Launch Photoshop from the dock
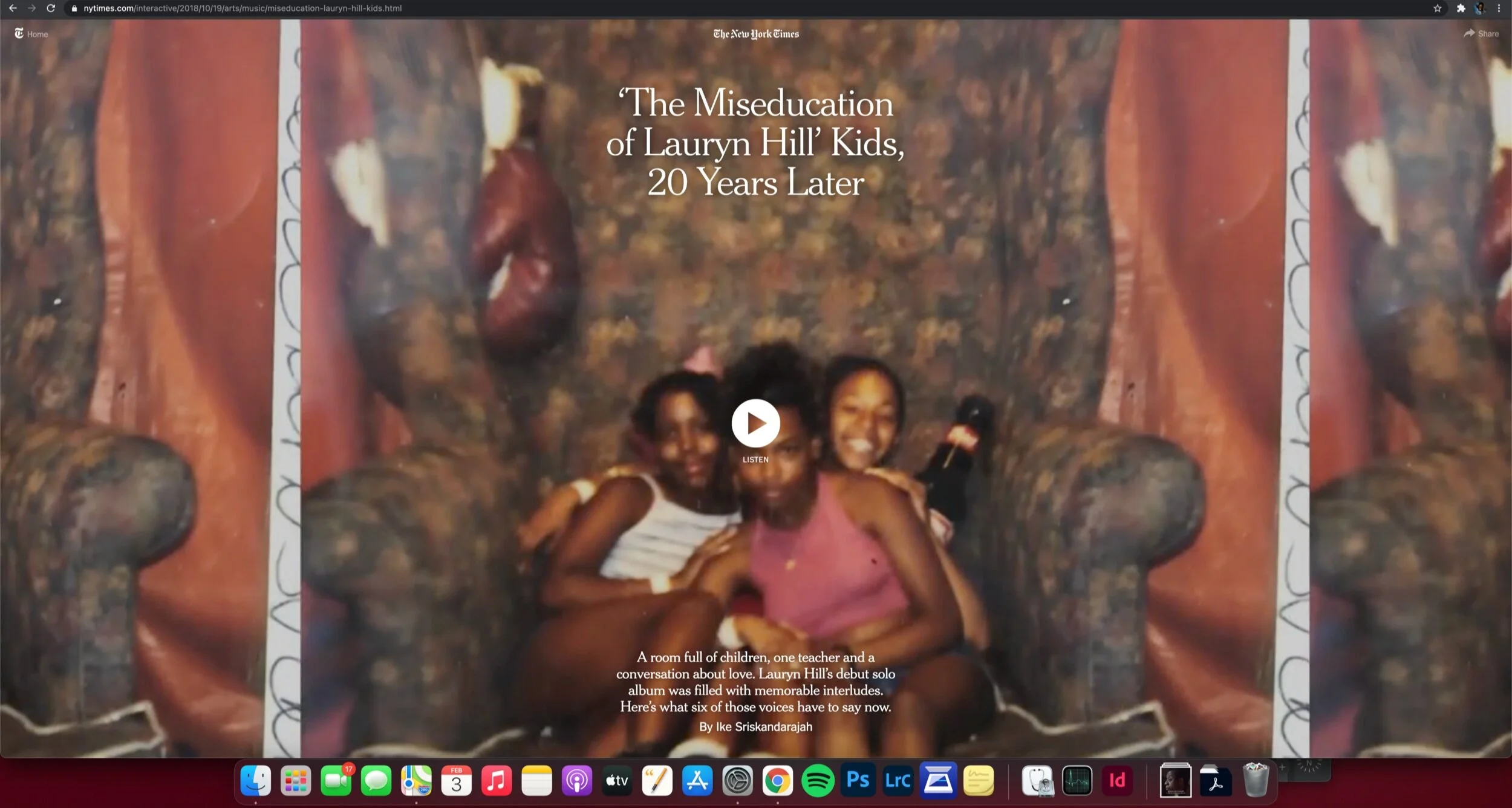The image size is (1512, 808). (858, 781)
